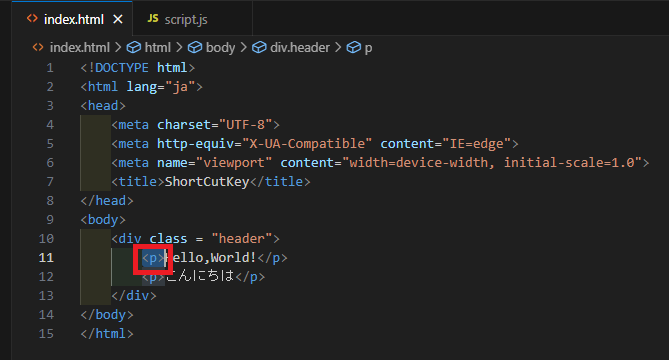Click the lang attribute on line 2

[142, 87]
